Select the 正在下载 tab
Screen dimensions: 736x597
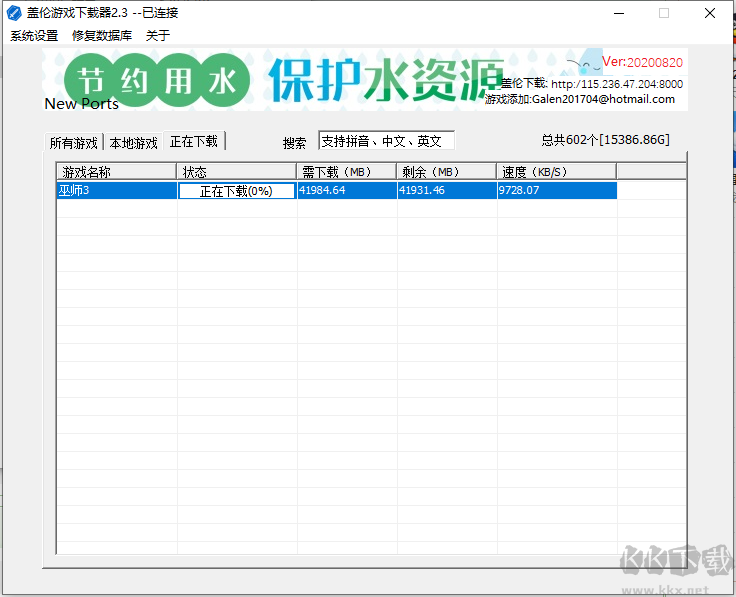pos(194,142)
